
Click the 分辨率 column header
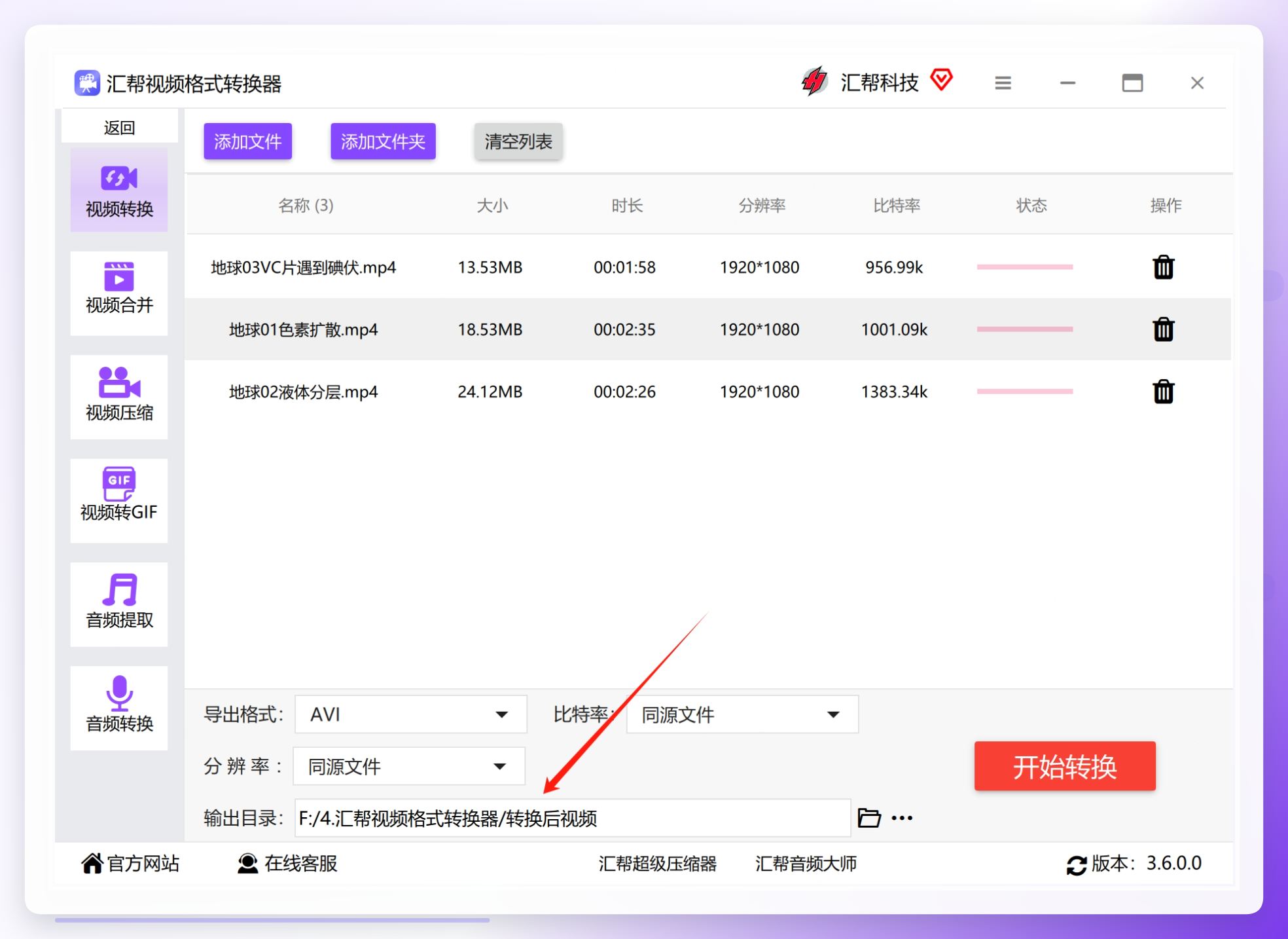pyautogui.click(x=762, y=206)
